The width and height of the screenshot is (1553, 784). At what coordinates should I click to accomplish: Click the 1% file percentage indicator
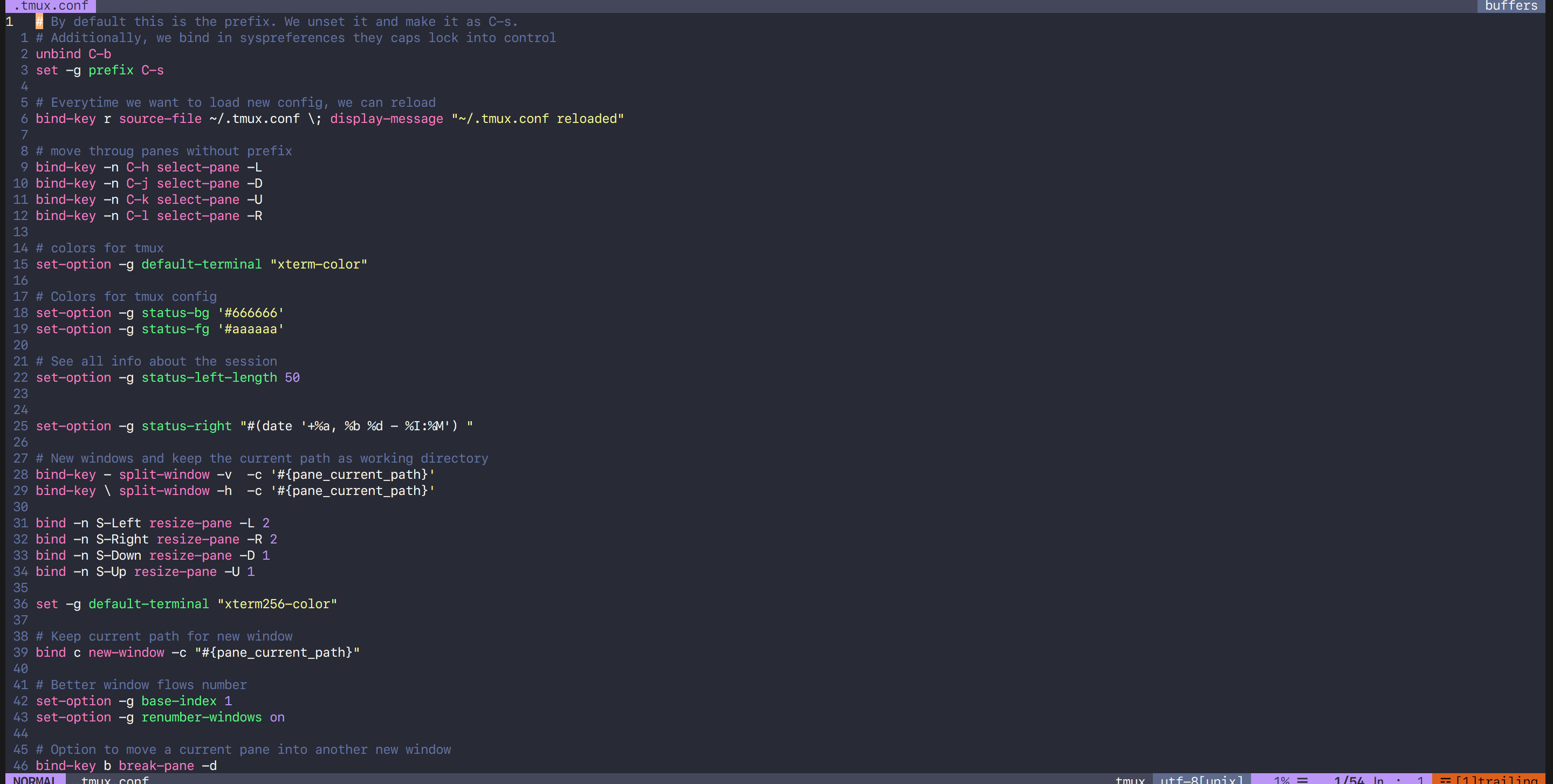point(1281,779)
